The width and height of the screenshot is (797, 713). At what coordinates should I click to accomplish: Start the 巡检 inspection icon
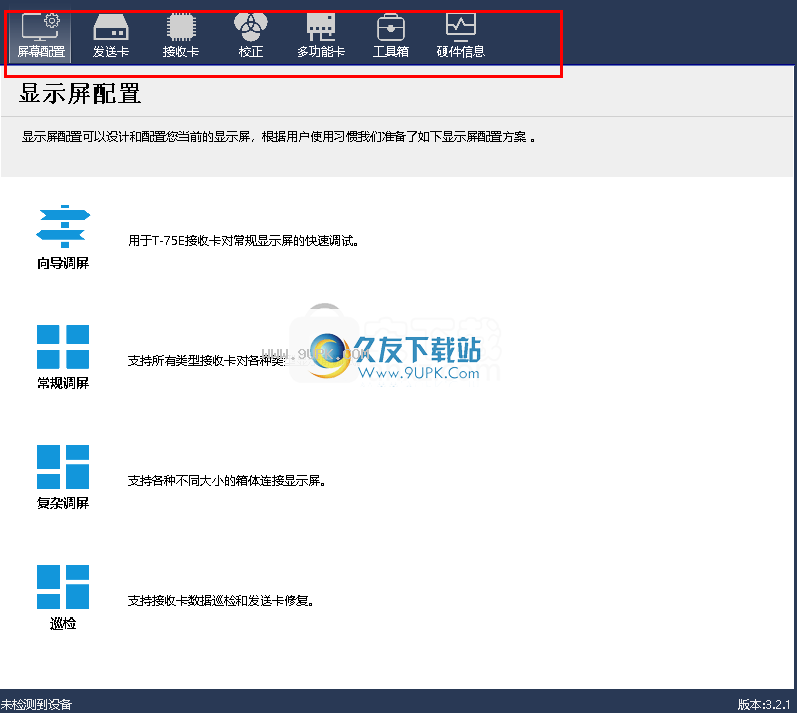coord(63,587)
